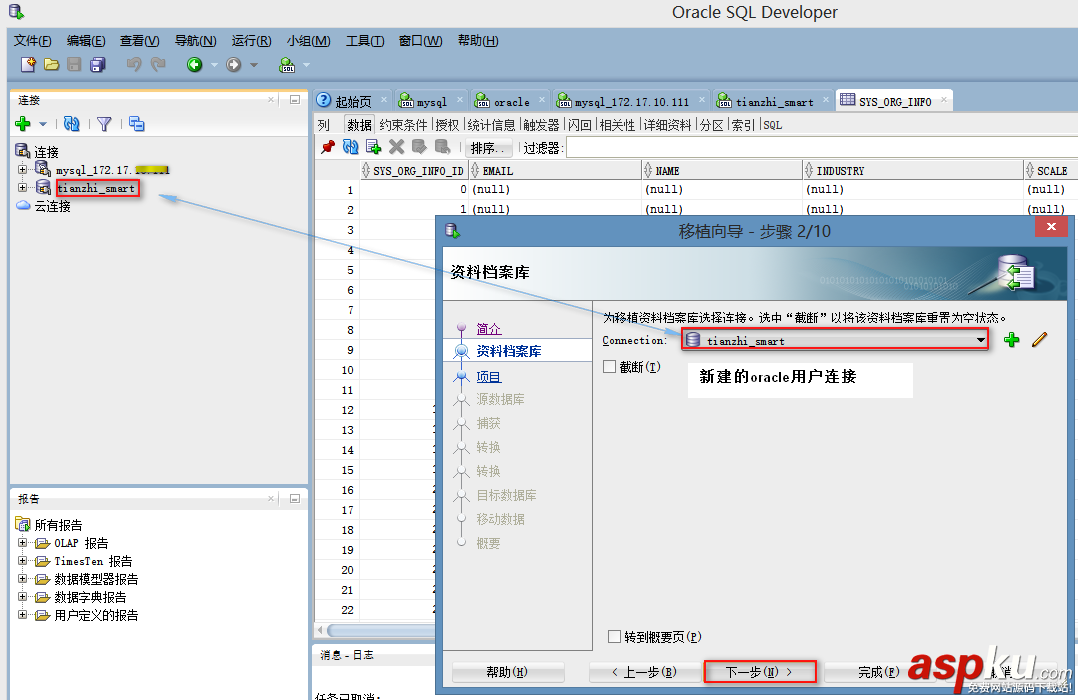Click the Undo arrow icon
Image resolution: width=1078 pixels, height=700 pixels.
pyautogui.click(x=134, y=65)
